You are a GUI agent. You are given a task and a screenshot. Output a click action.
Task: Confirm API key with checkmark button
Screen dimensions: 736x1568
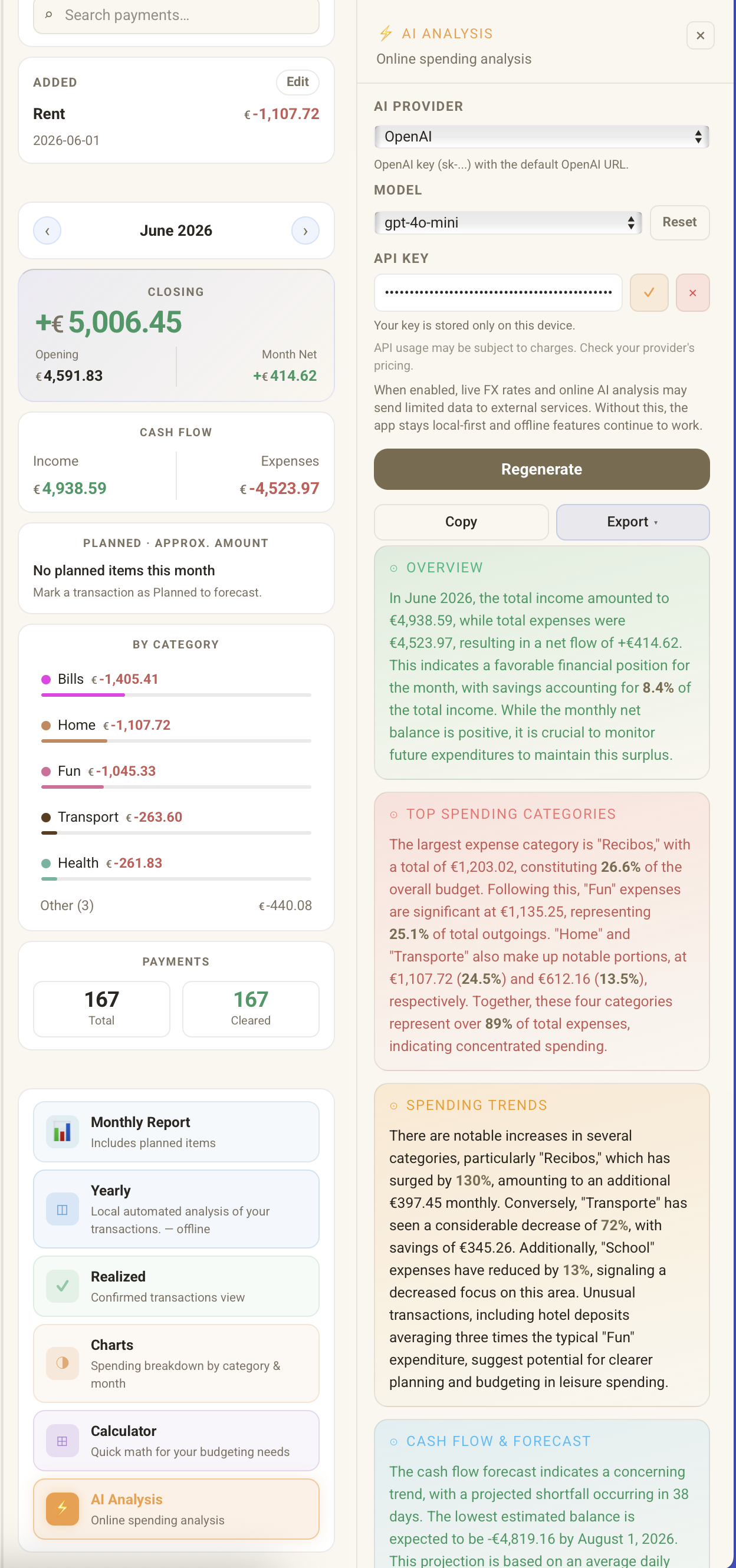click(x=649, y=293)
